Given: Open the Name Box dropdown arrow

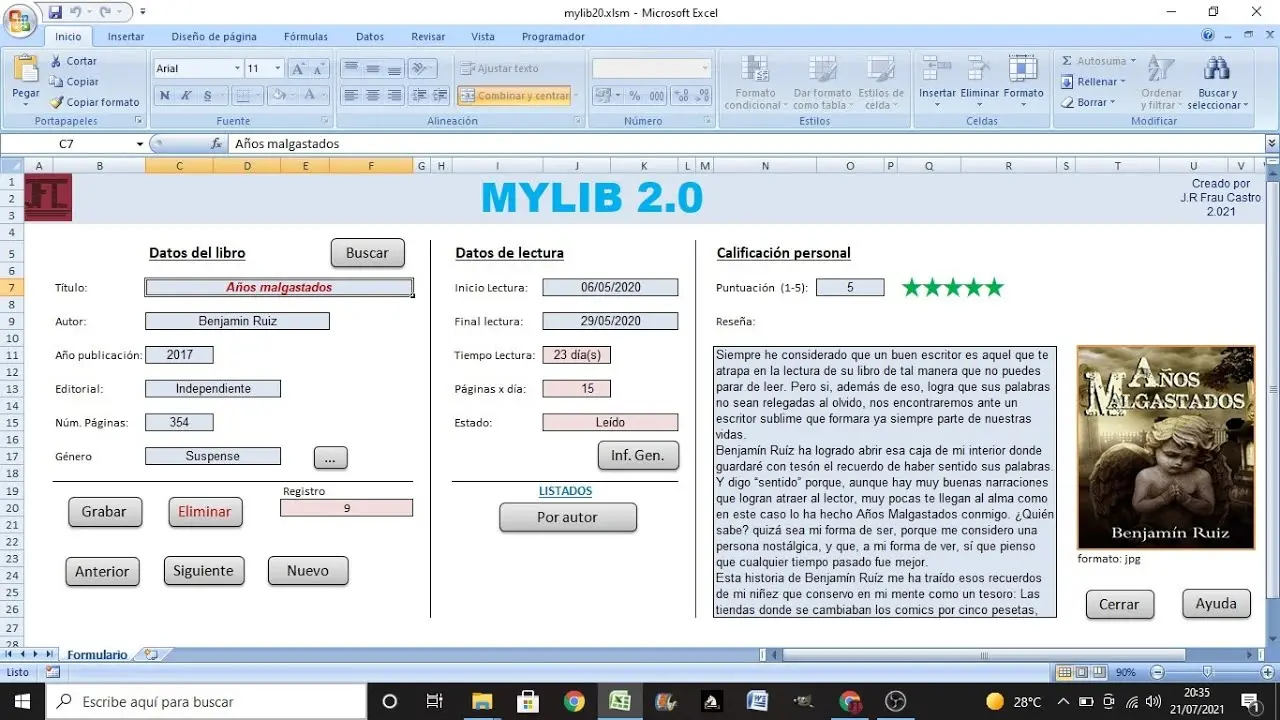Looking at the screenshot, I should tap(140, 144).
